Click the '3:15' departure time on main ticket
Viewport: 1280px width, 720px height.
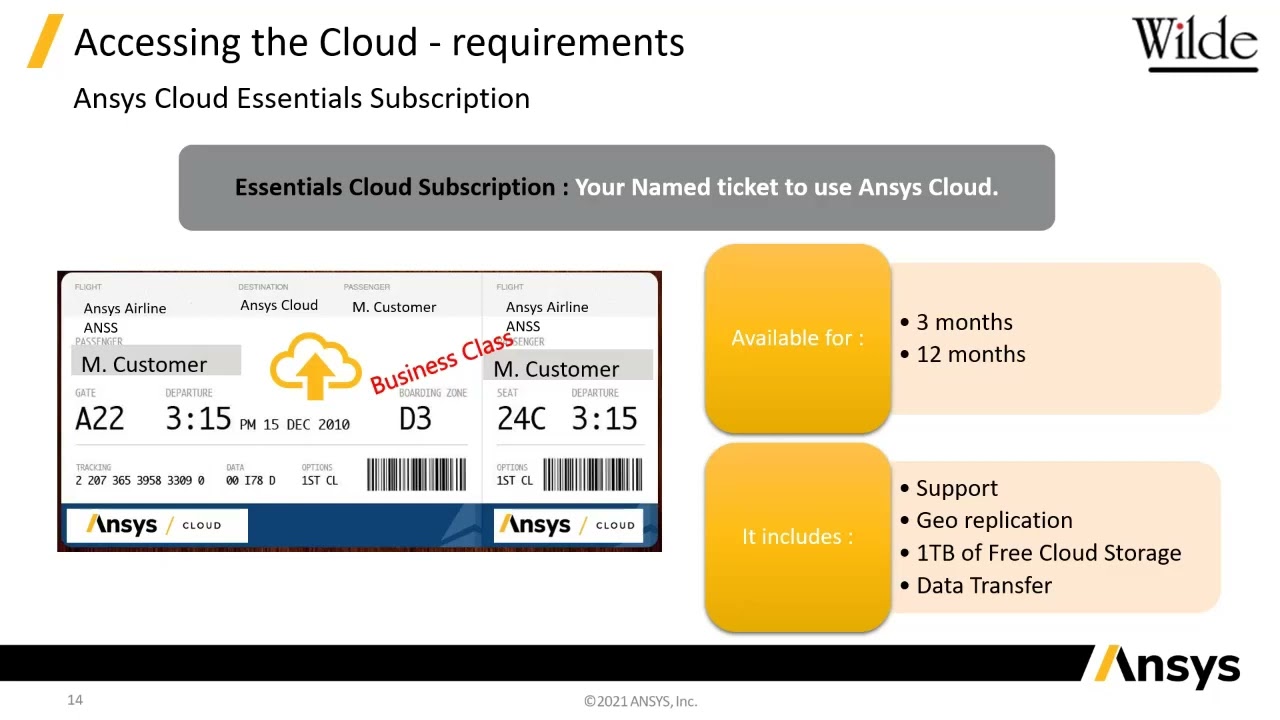[198, 418]
